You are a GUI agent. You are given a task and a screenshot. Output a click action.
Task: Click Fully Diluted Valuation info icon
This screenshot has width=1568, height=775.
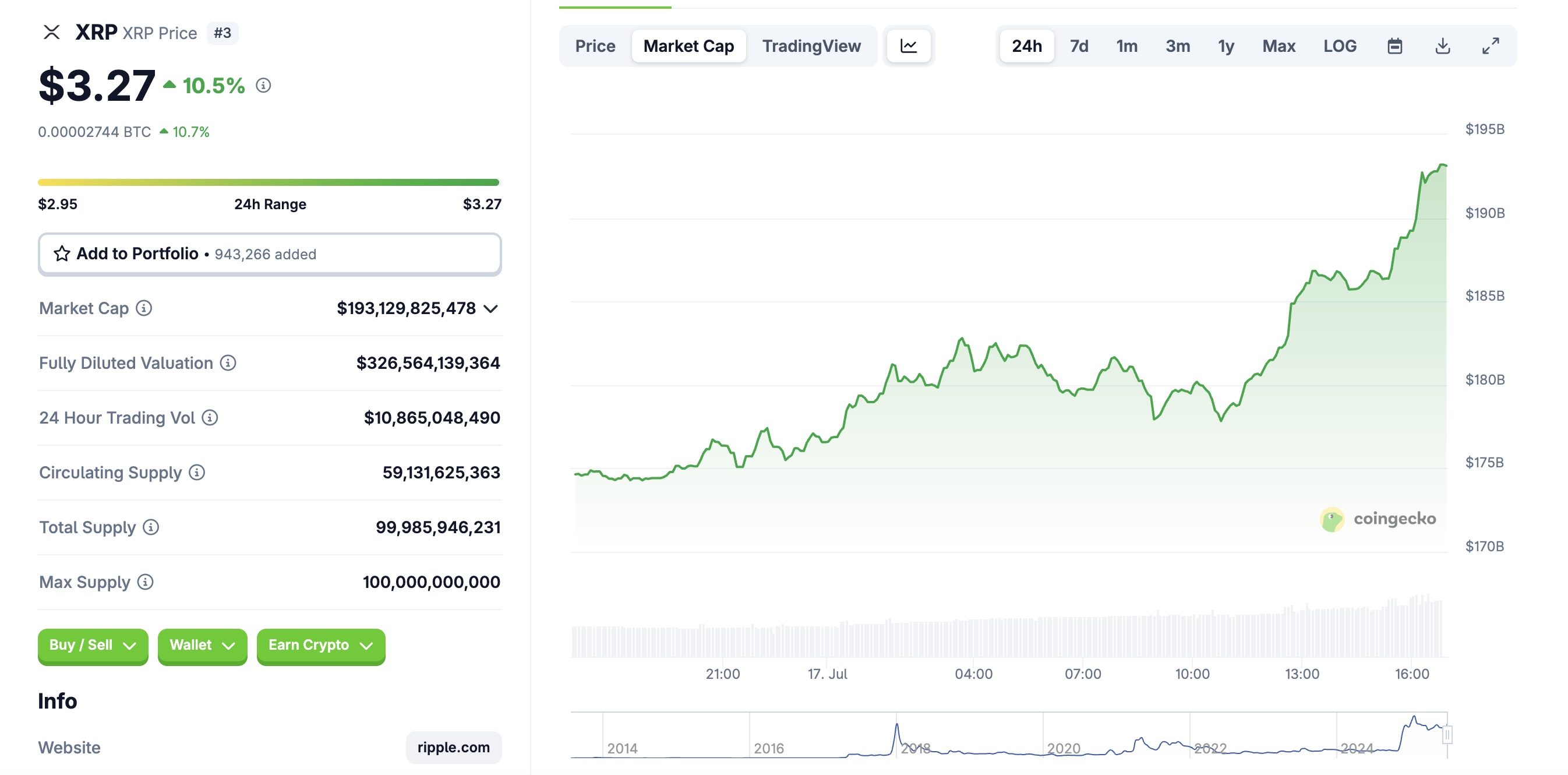click(x=228, y=363)
